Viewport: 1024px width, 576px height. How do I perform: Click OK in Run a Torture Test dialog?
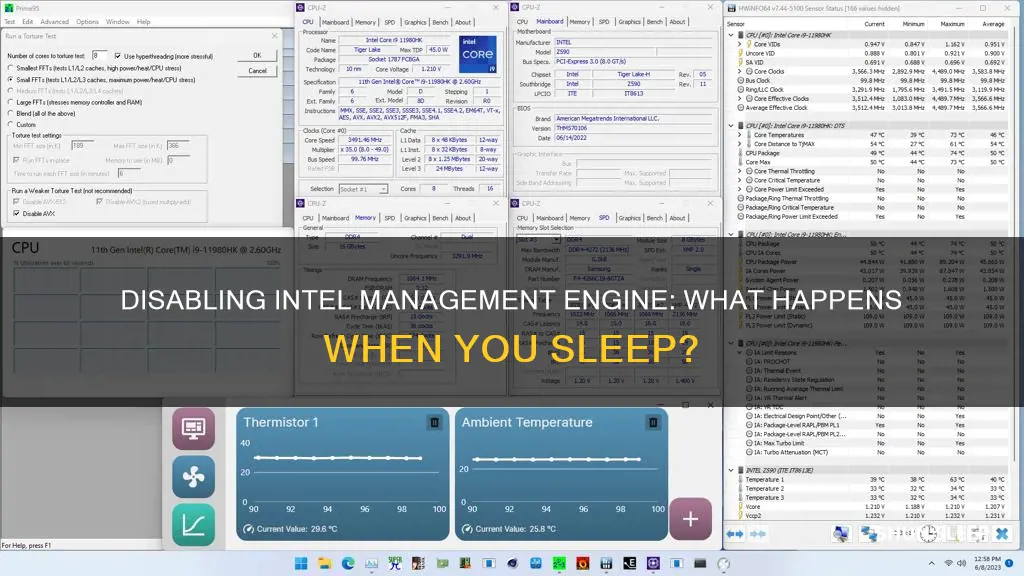(x=257, y=56)
